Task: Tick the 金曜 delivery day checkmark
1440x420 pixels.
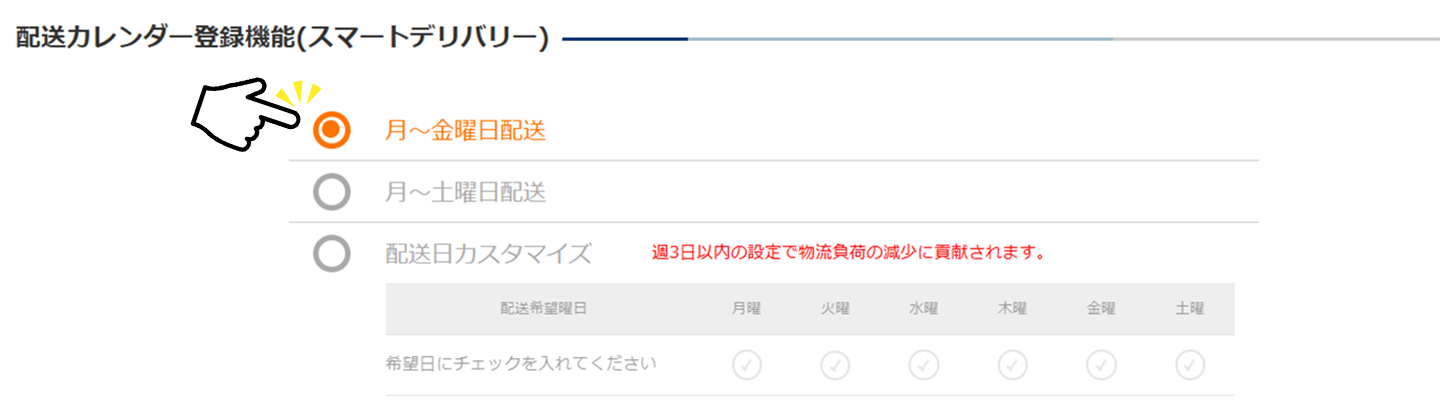Action: point(1101,366)
